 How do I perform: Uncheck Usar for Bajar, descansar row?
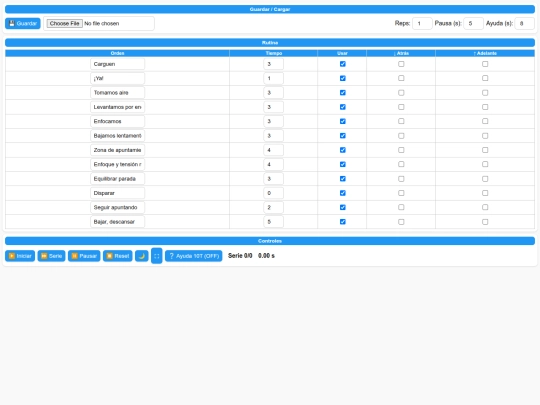tap(343, 222)
